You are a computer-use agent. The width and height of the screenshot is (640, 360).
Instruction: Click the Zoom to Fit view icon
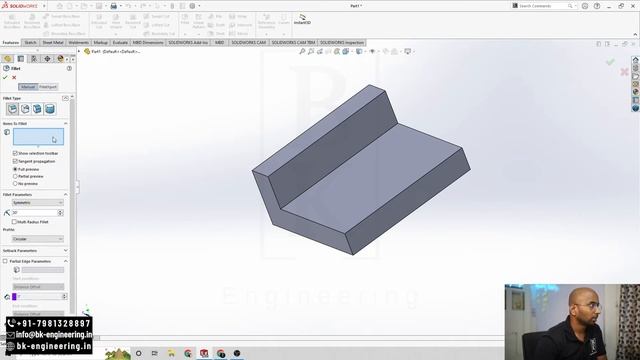(x=302, y=51)
